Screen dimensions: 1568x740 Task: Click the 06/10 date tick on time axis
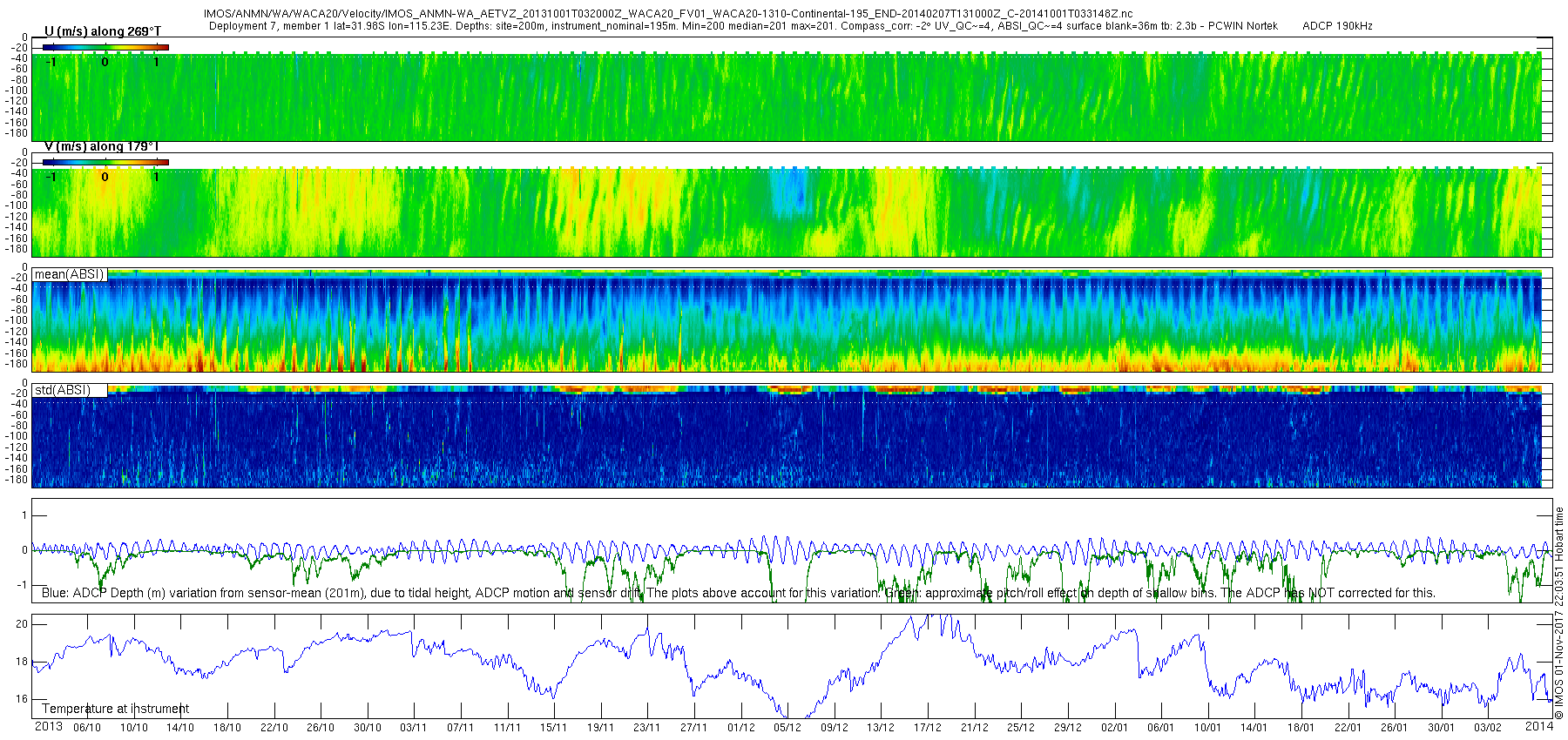(x=87, y=728)
